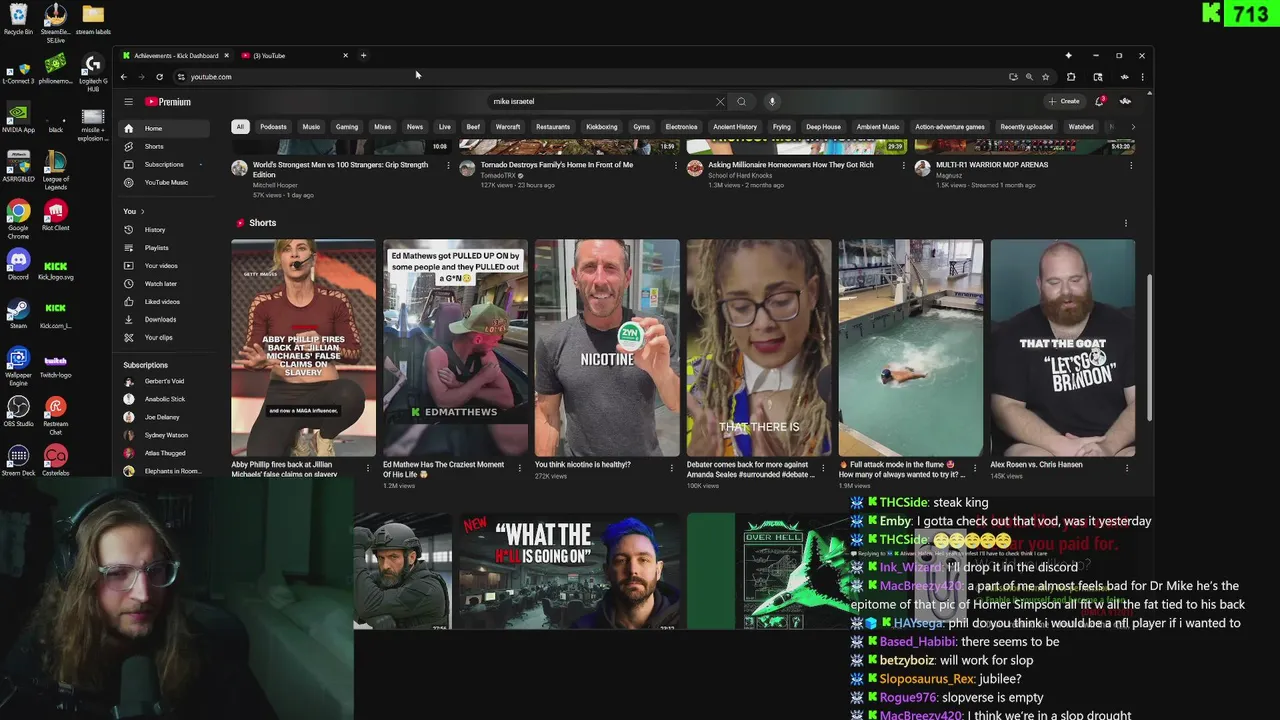This screenshot has height=720, width=1280.
Task: Open Liked videos in sidebar
Action: click(163, 302)
